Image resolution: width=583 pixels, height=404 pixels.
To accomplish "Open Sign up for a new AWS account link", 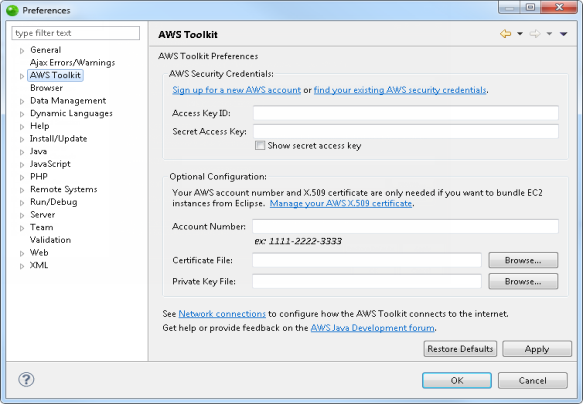I will (236, 90).
